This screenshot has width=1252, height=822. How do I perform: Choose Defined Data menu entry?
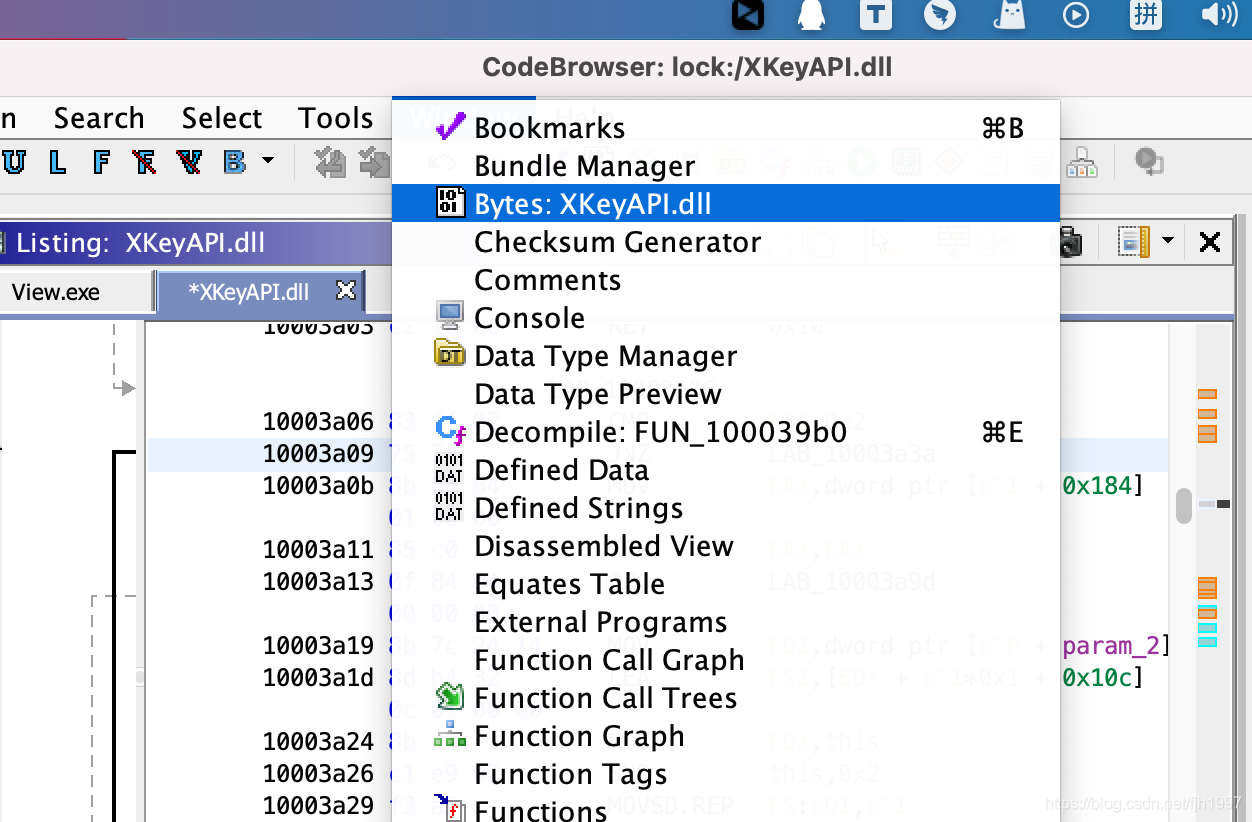click(x=725, y=470)
